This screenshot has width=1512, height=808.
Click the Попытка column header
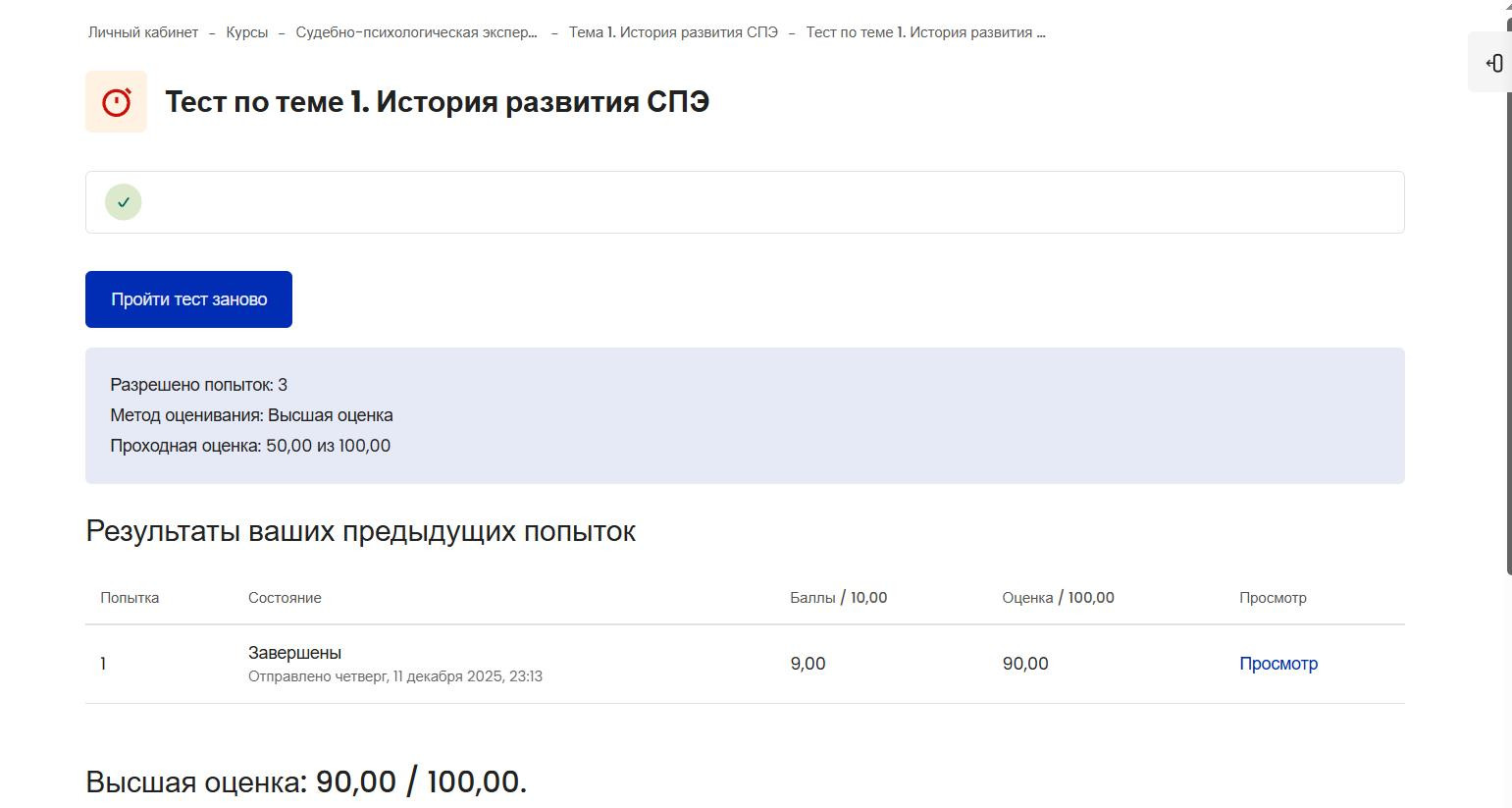[x=130, y=598]
